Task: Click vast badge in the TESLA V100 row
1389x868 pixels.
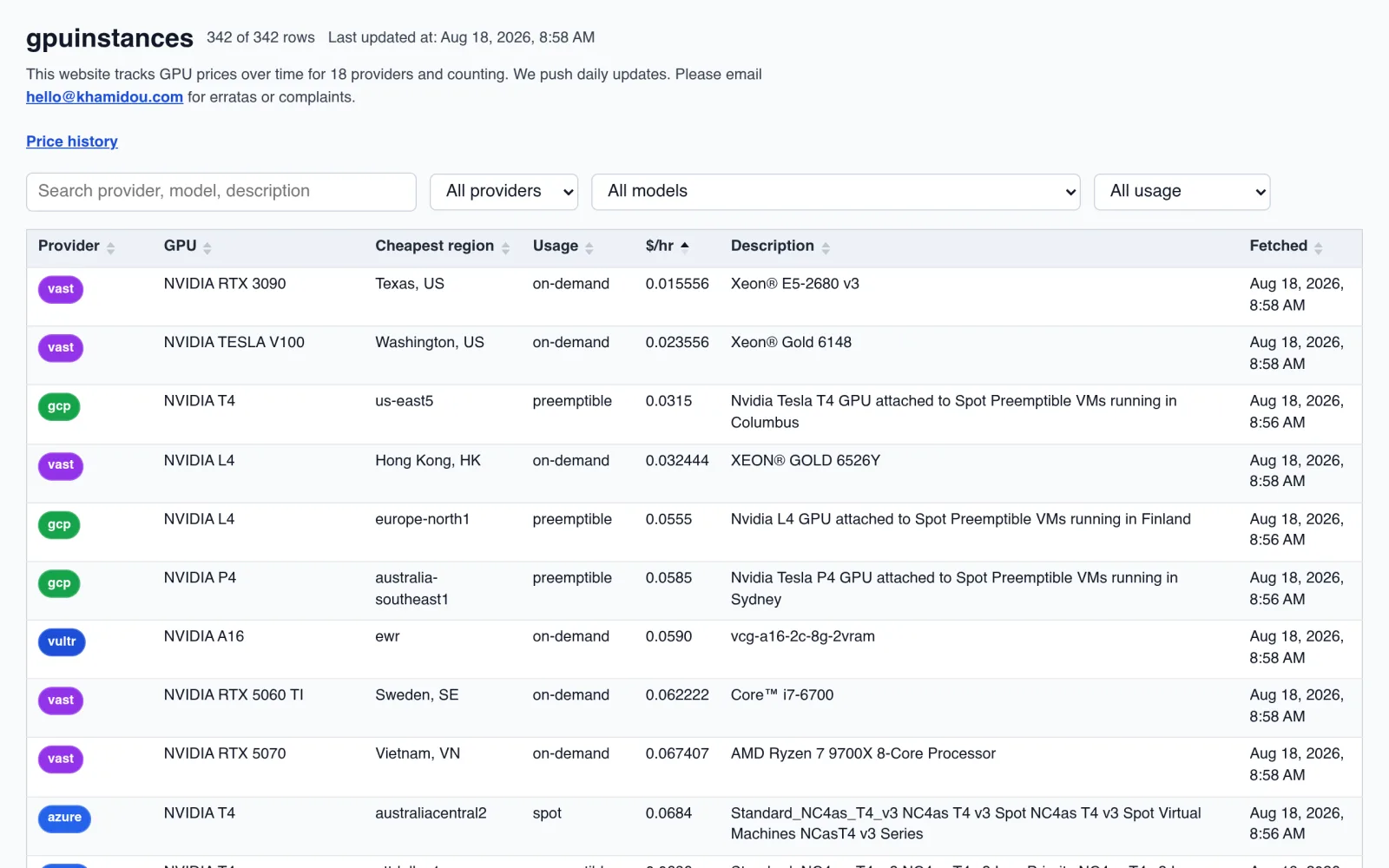Action: click(61, 348)
